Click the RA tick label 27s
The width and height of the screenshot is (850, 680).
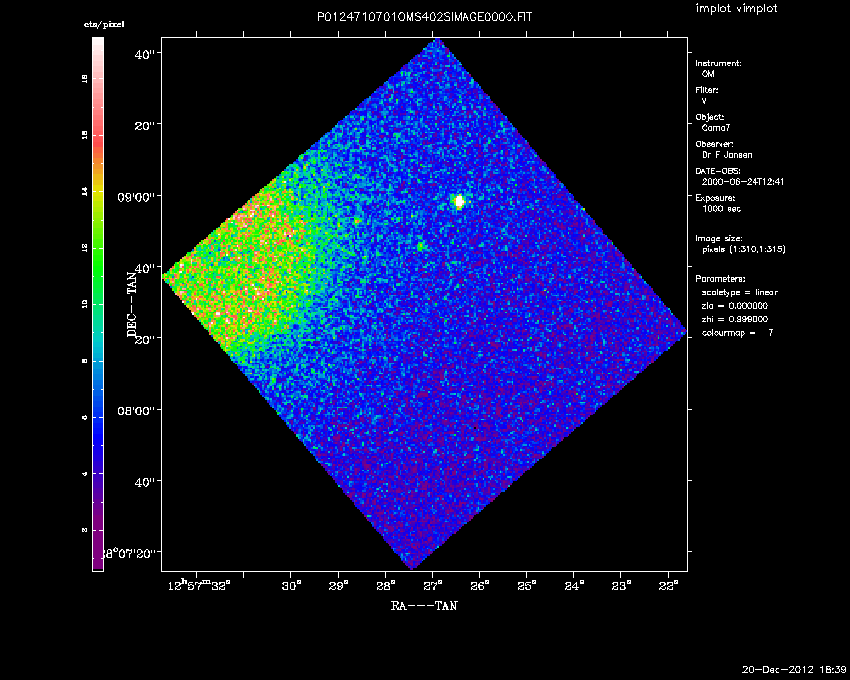(x=433, y=586)
